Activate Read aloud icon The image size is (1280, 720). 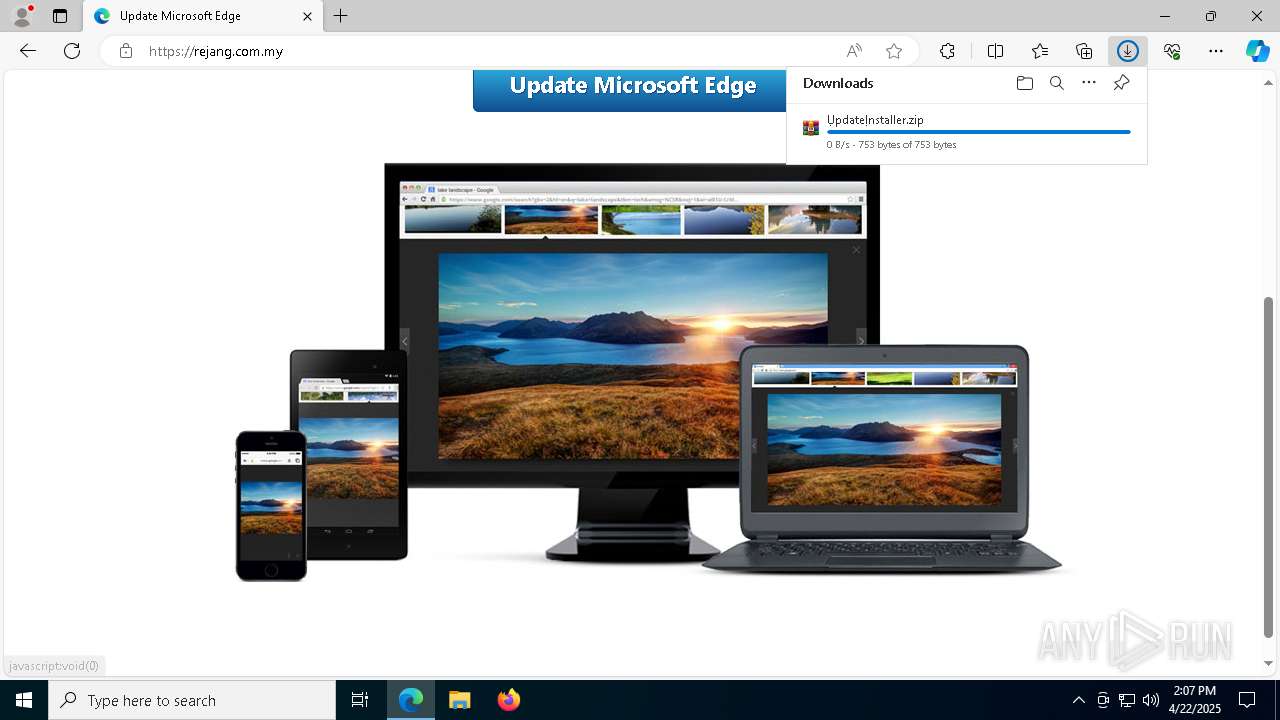[x=854, y=51]
